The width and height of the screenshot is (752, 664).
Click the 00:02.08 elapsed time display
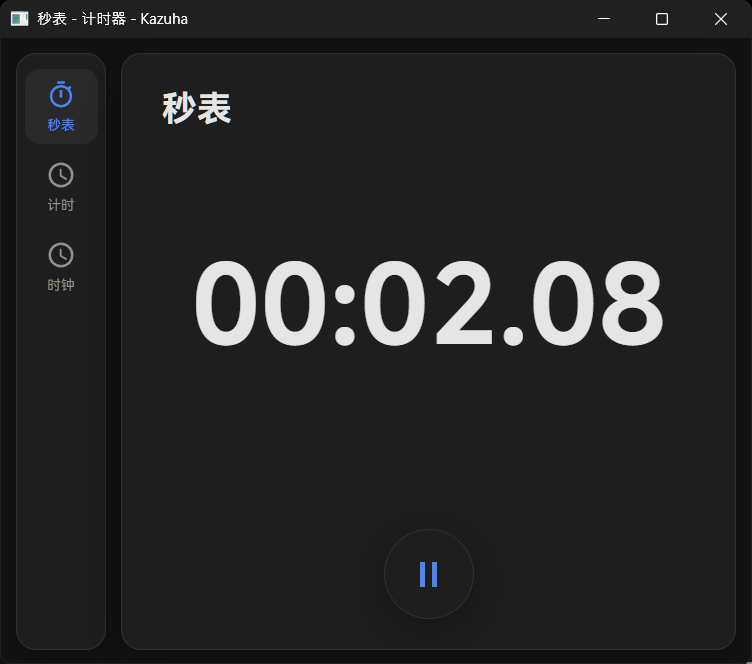pyautogui.click(x=428, y=303)
